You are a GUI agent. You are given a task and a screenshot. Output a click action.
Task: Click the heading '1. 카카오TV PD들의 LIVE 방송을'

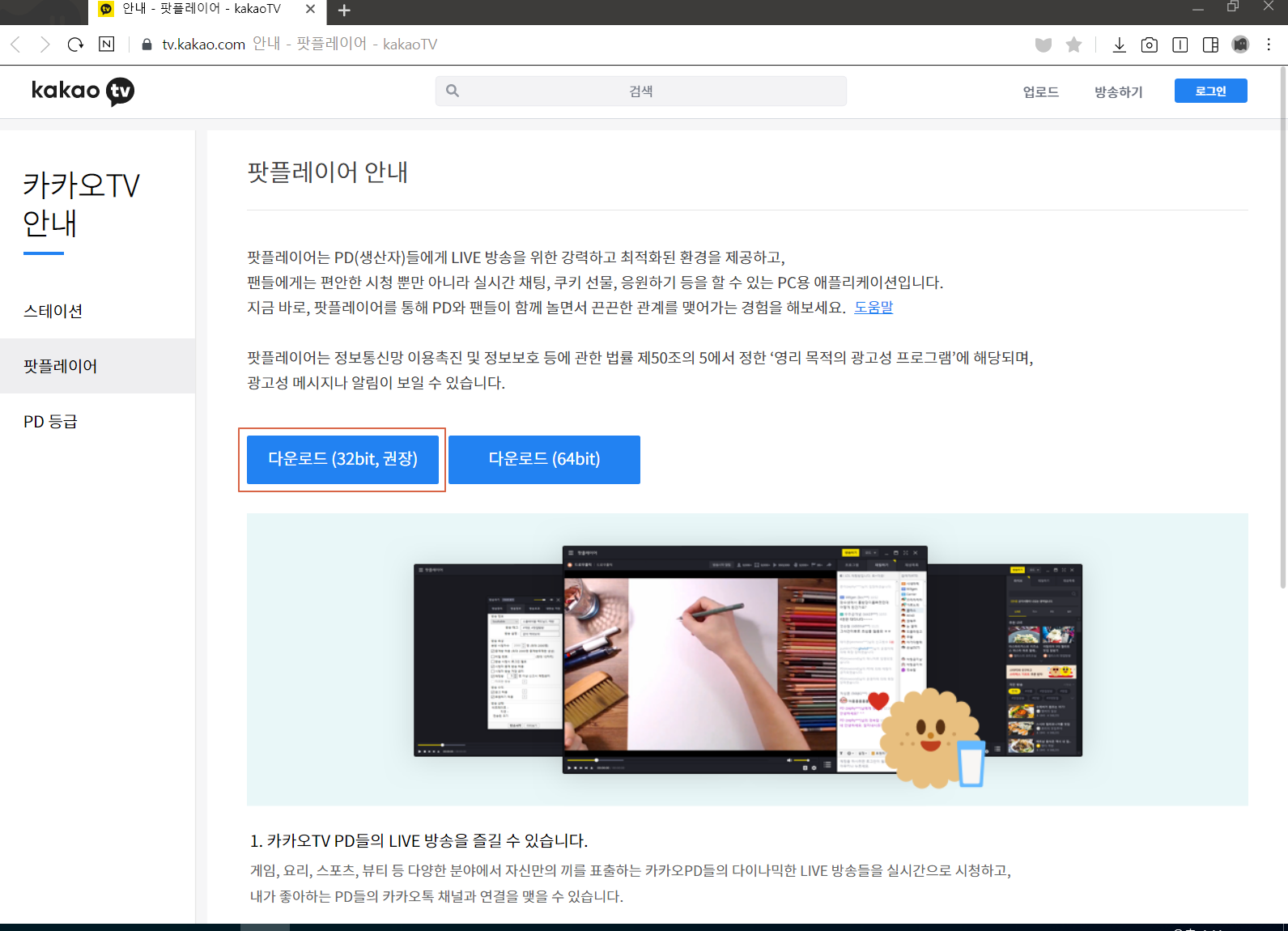pyautogui.click(x=419, y=840)
